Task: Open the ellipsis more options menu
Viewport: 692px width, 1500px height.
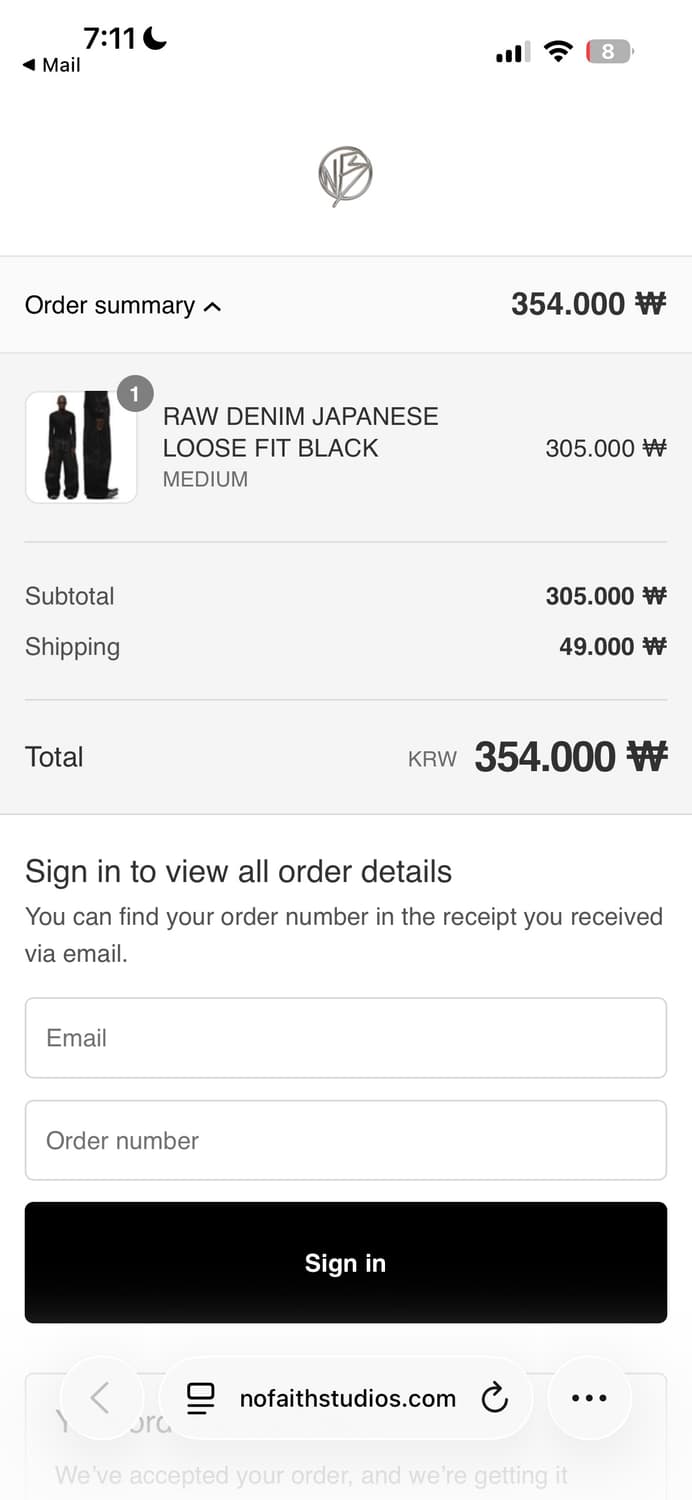Action: click(x=589, y=1398)
